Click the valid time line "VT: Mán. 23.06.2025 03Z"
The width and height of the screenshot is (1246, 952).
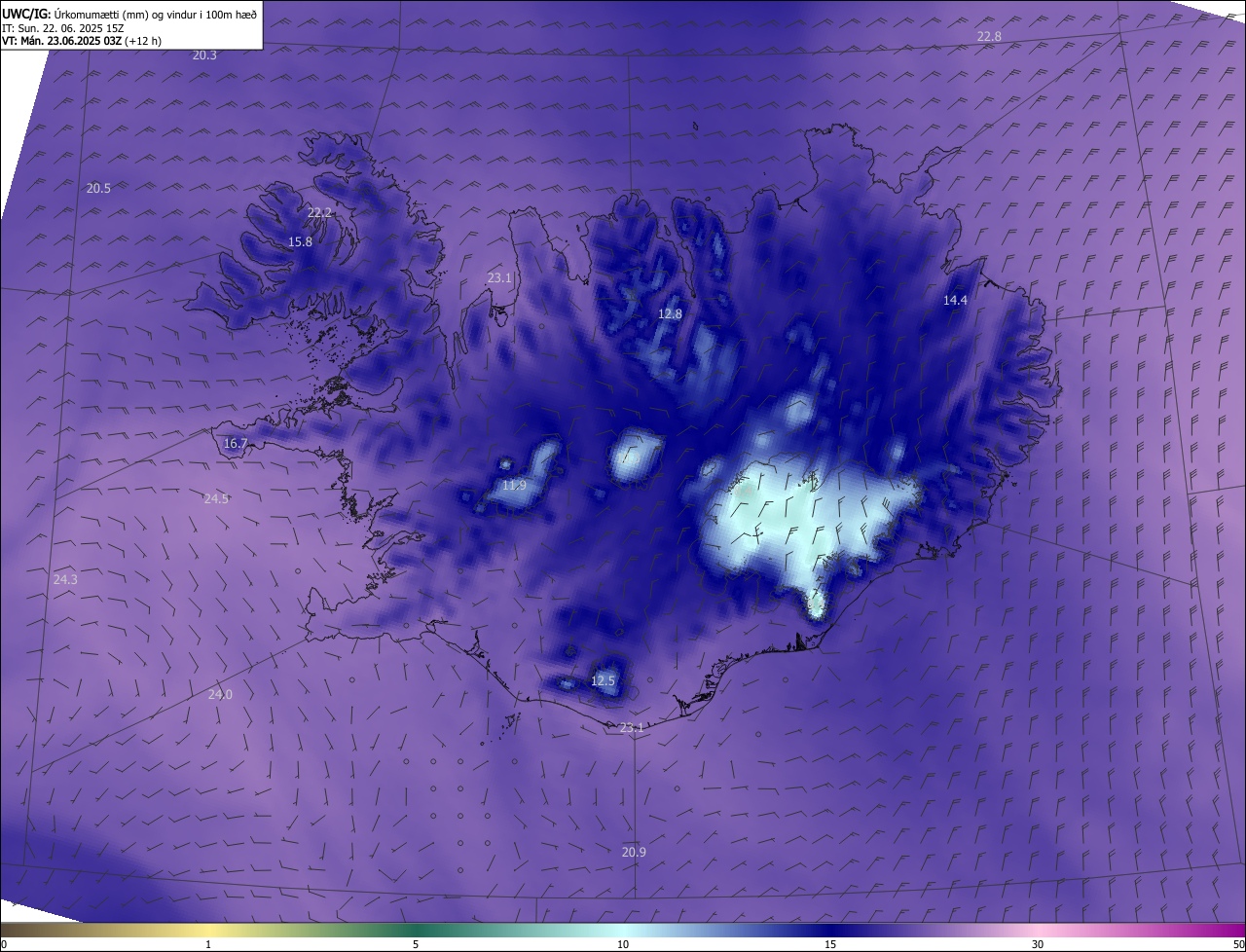tap(62, 41)
